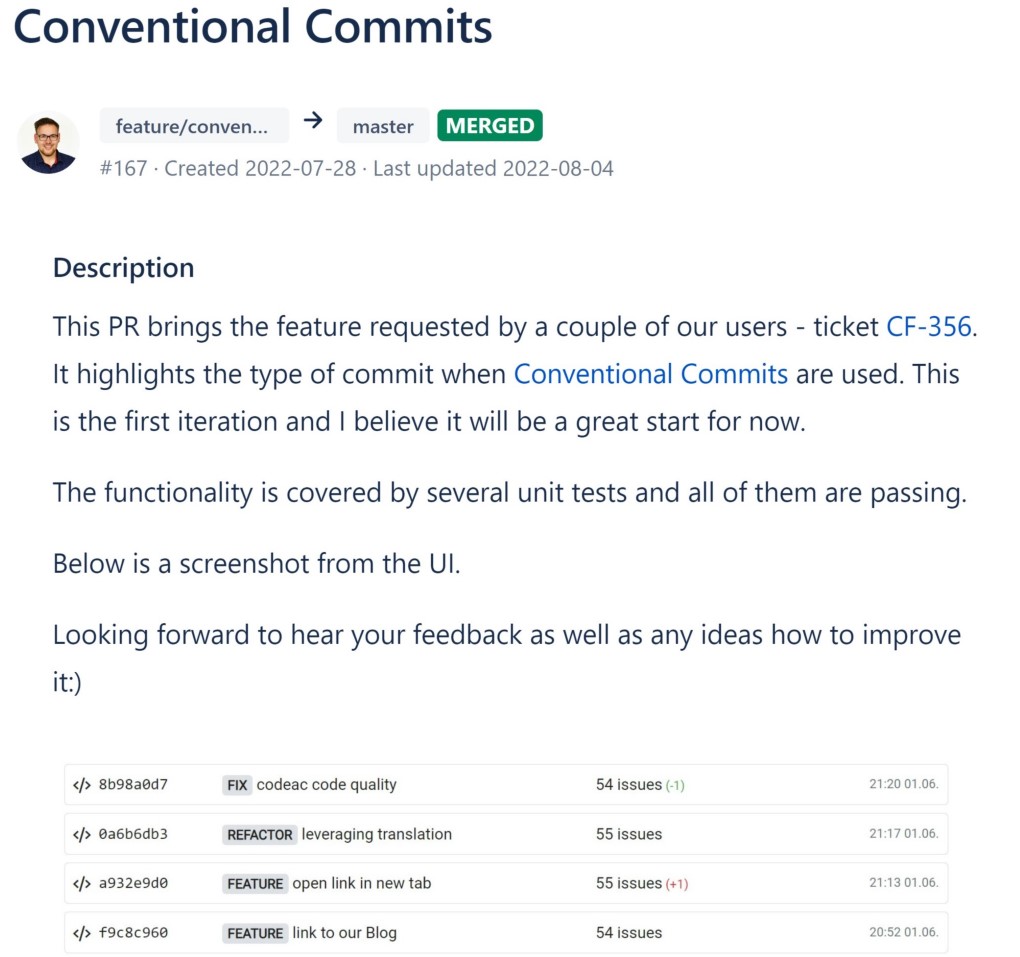Viewport: 1020px width, 957px height.
Task: Click pull request number #167
Action: click(125, 168)
